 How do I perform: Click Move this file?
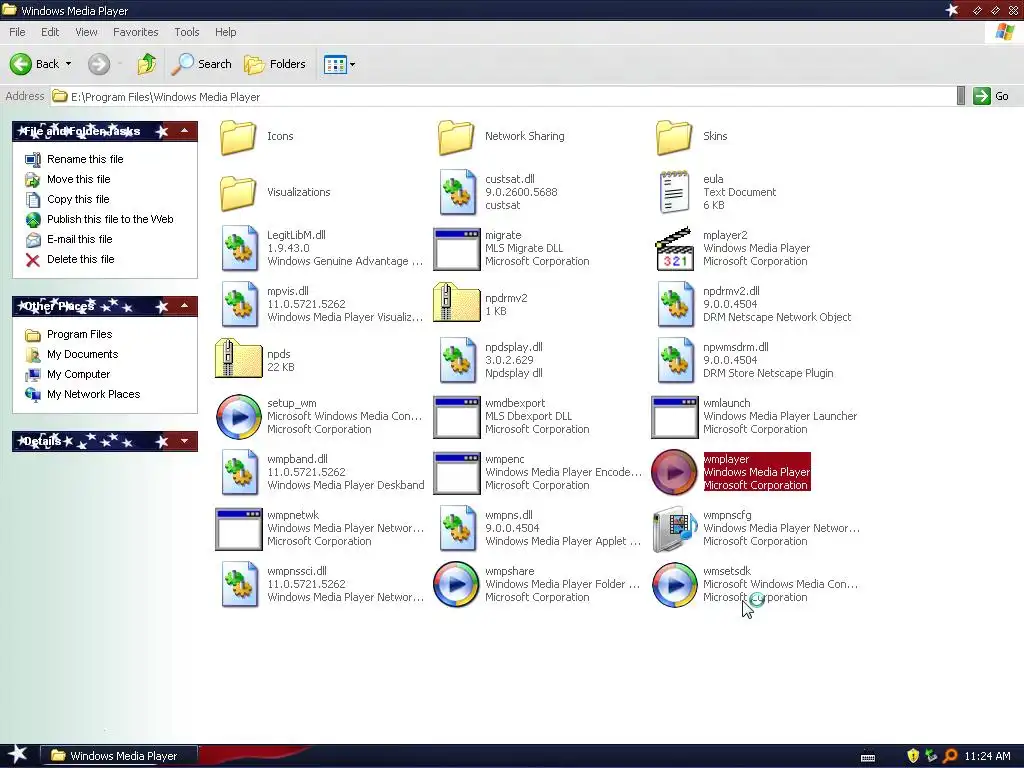point(78,179)
